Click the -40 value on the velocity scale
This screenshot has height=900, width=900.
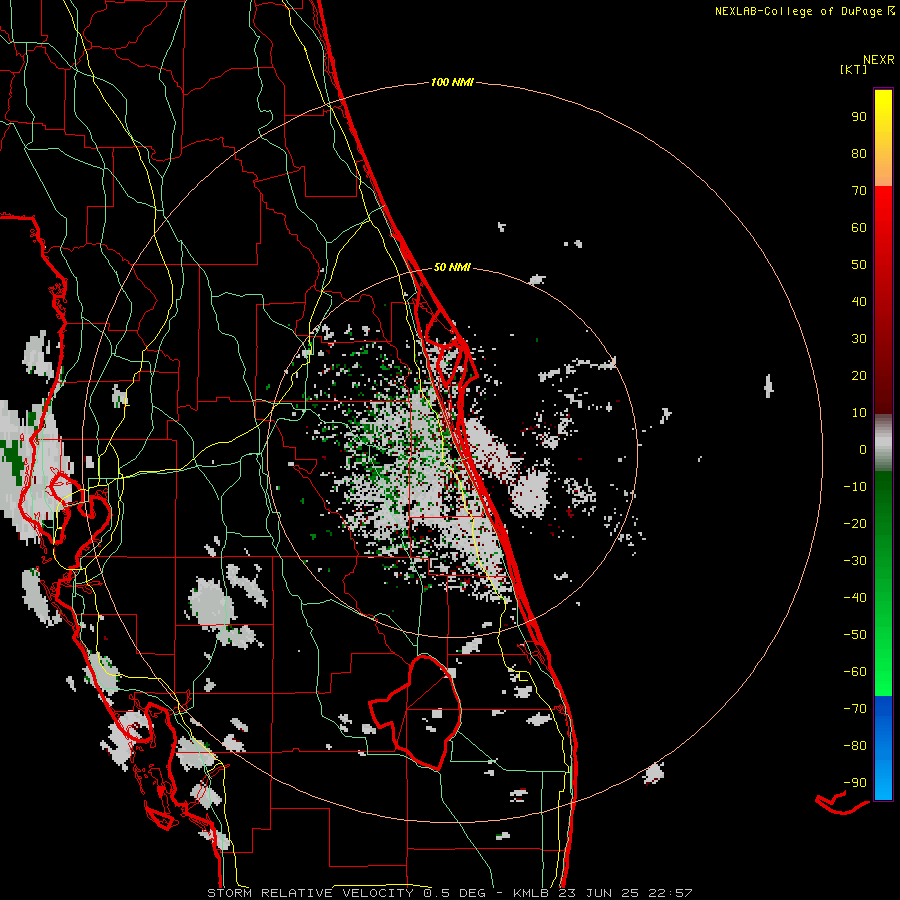(x=855, y=598)
